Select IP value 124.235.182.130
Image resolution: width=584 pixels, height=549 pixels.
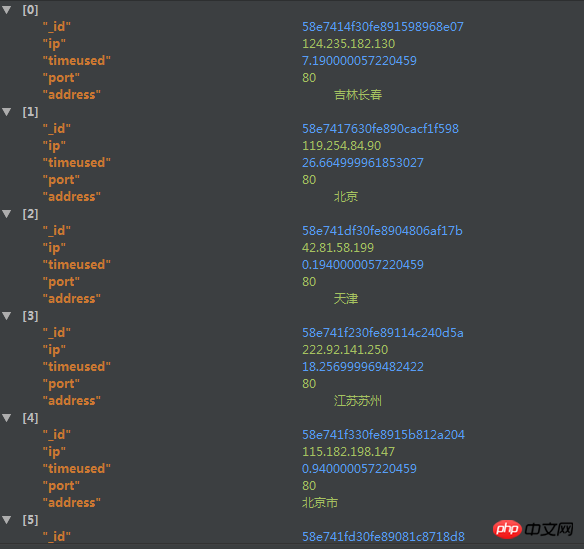[348, 44]
